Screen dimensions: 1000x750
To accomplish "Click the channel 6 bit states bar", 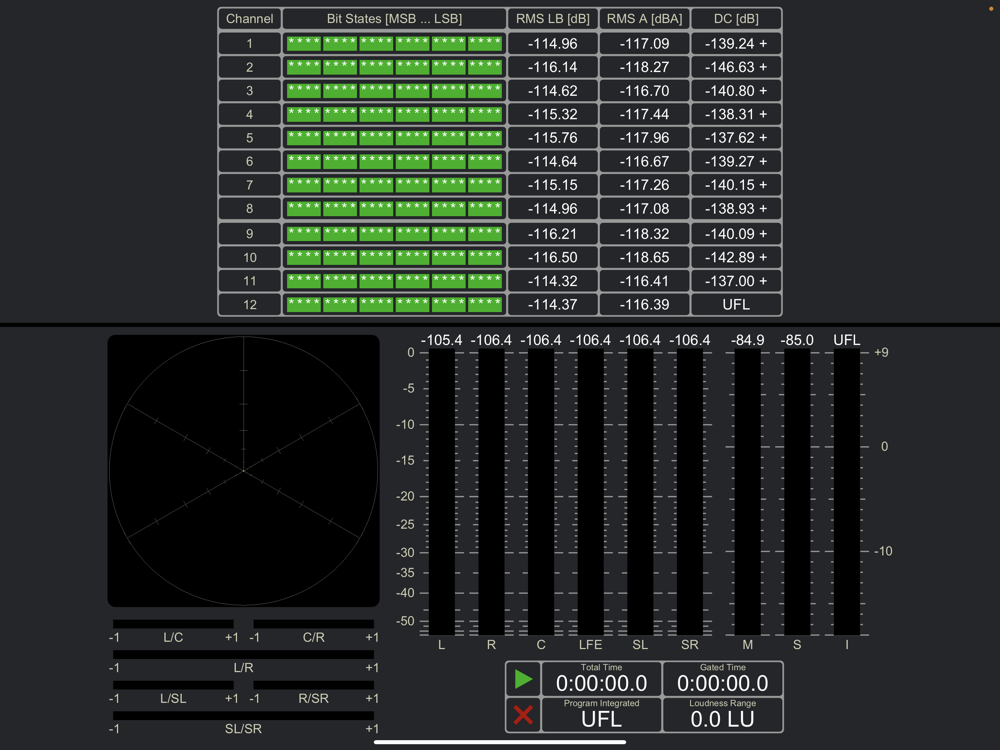I will [x=394, y=161].
